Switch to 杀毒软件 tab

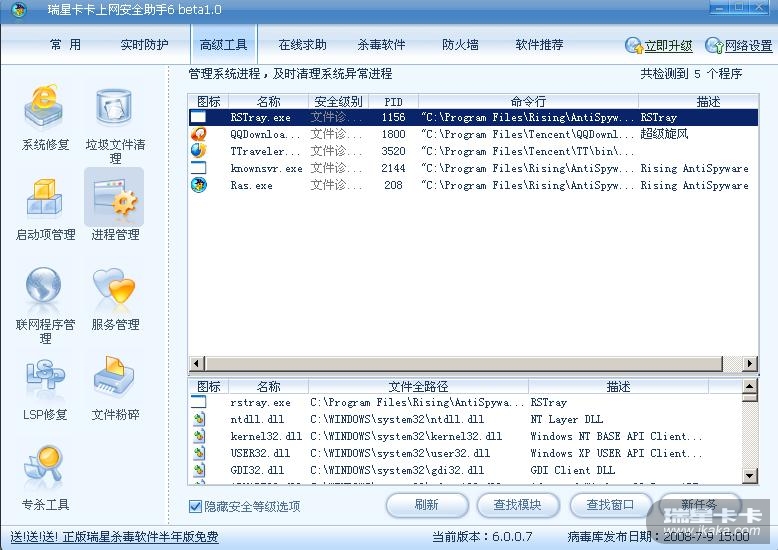click(x=381, y=45)
